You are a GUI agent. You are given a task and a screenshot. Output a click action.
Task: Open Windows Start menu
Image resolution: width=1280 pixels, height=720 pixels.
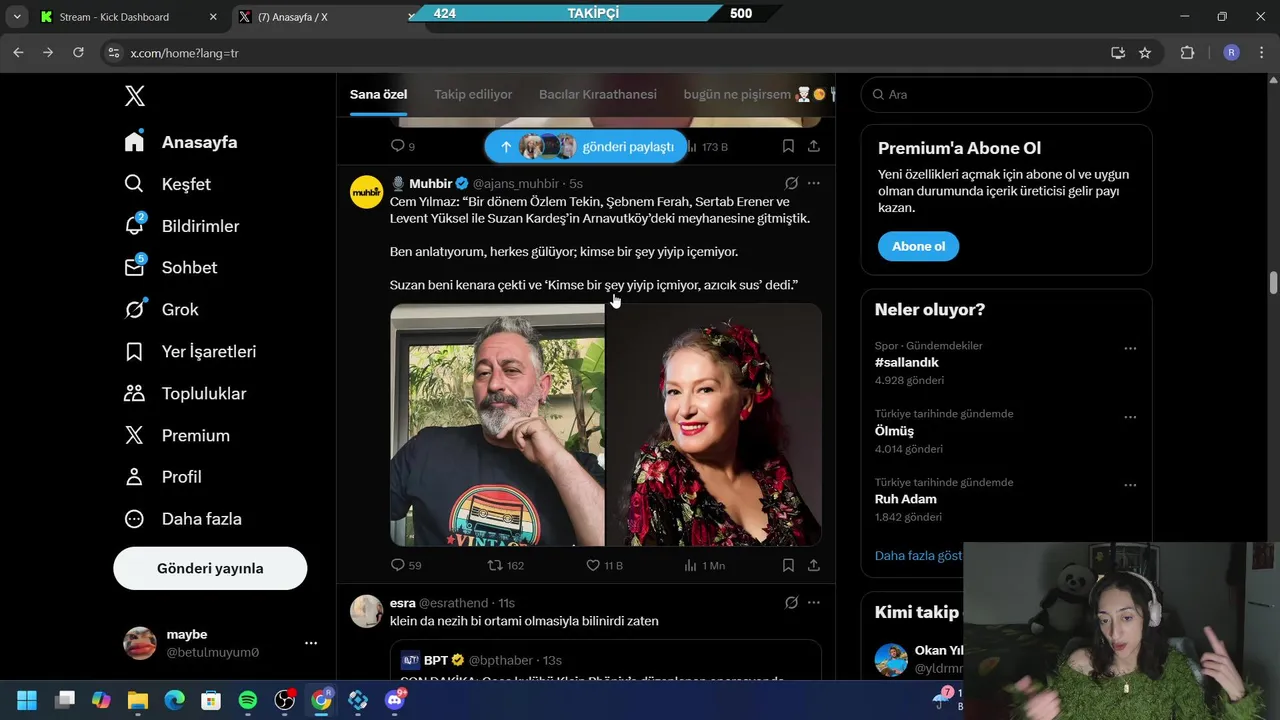[x=27, y=700]
